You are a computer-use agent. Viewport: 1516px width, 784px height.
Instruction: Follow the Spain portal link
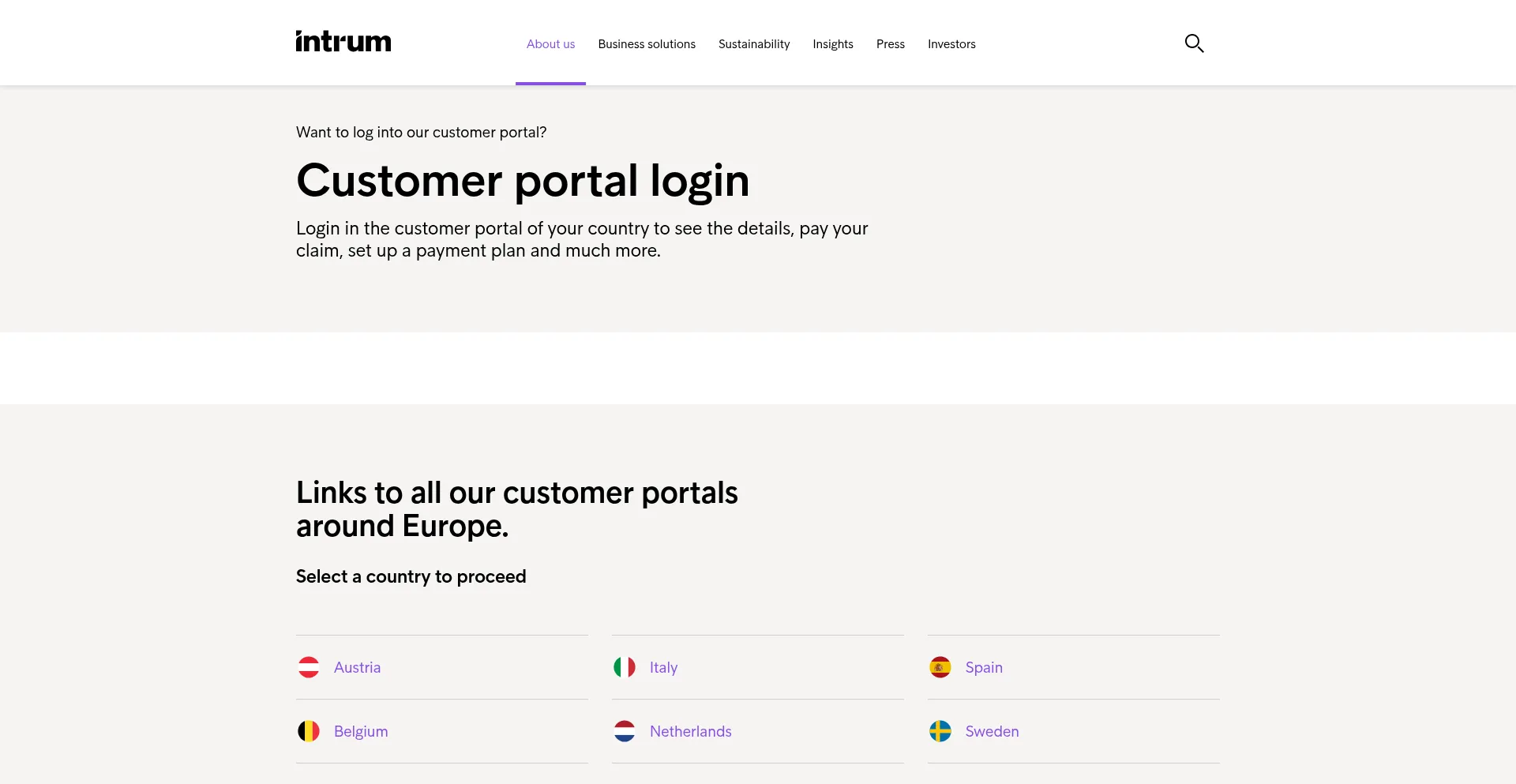(984, 667)
